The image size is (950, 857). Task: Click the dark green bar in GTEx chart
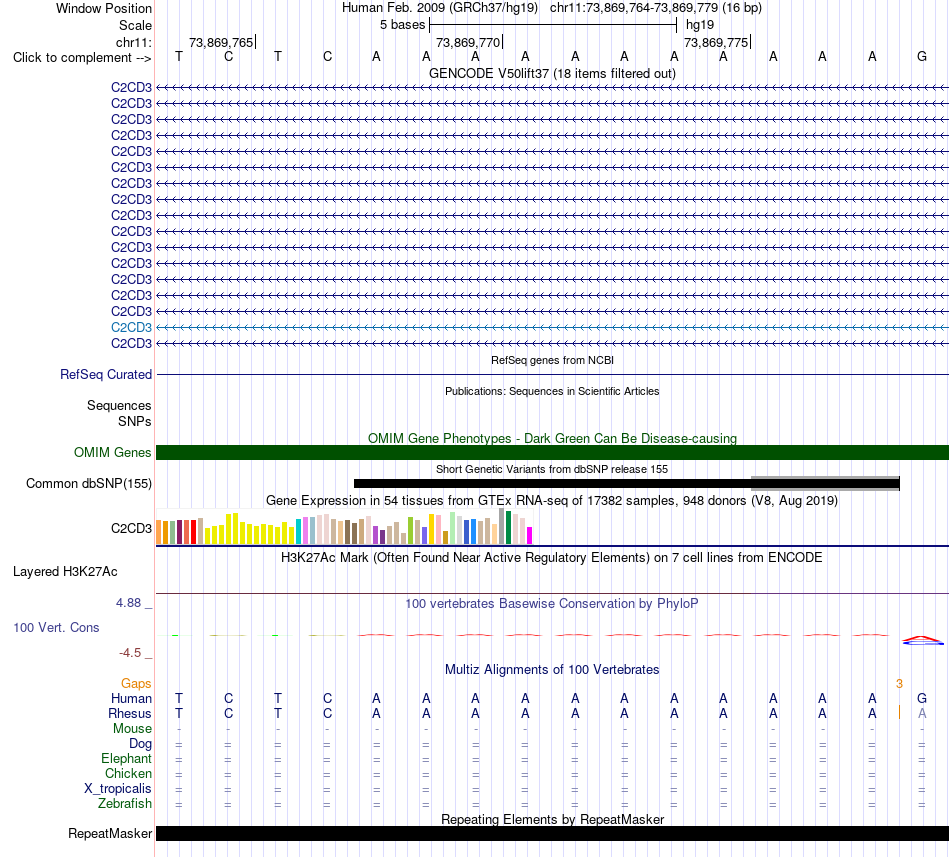tap(508, 528)
